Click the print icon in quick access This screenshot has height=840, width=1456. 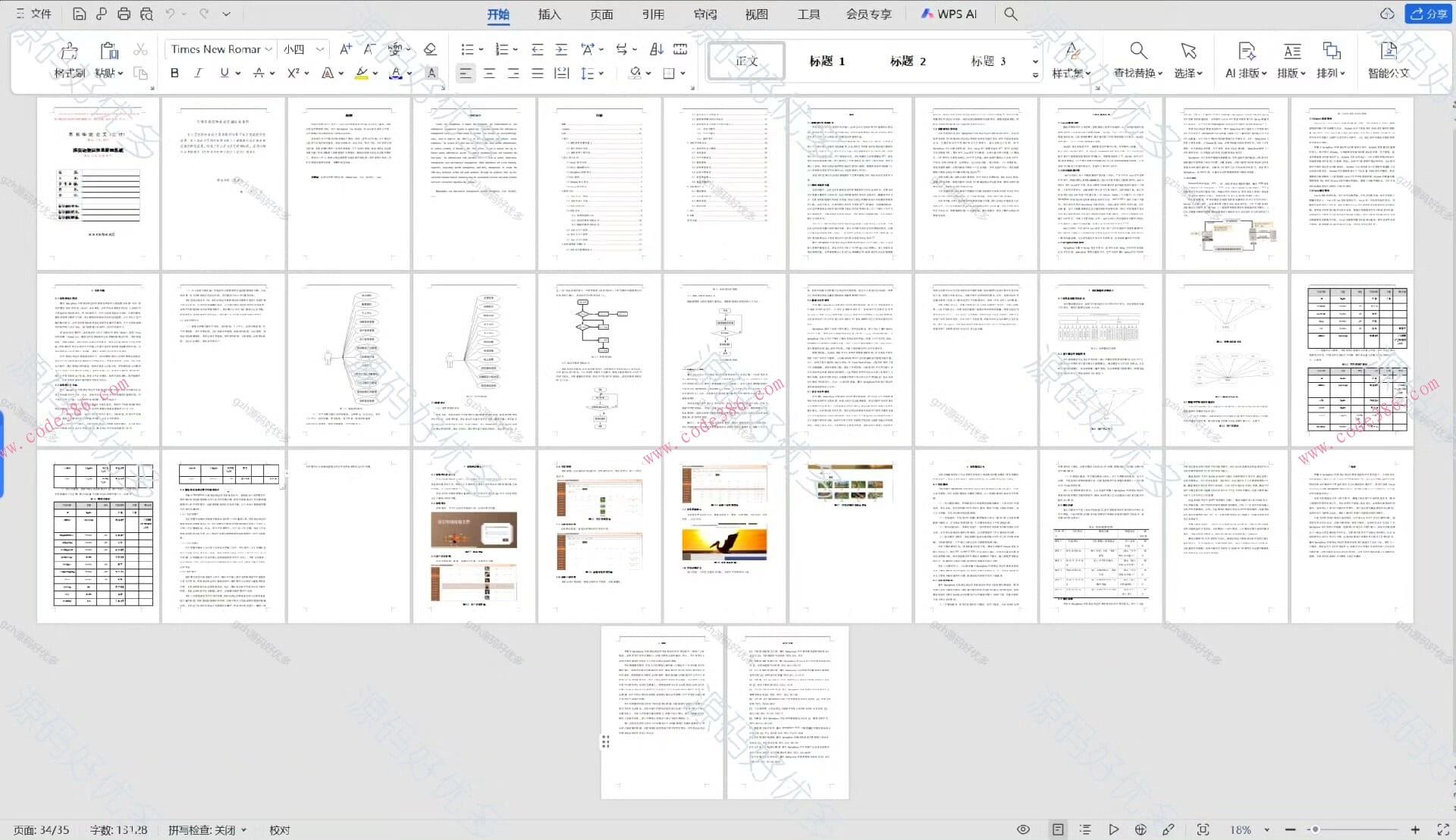click(x=124, y=14)
